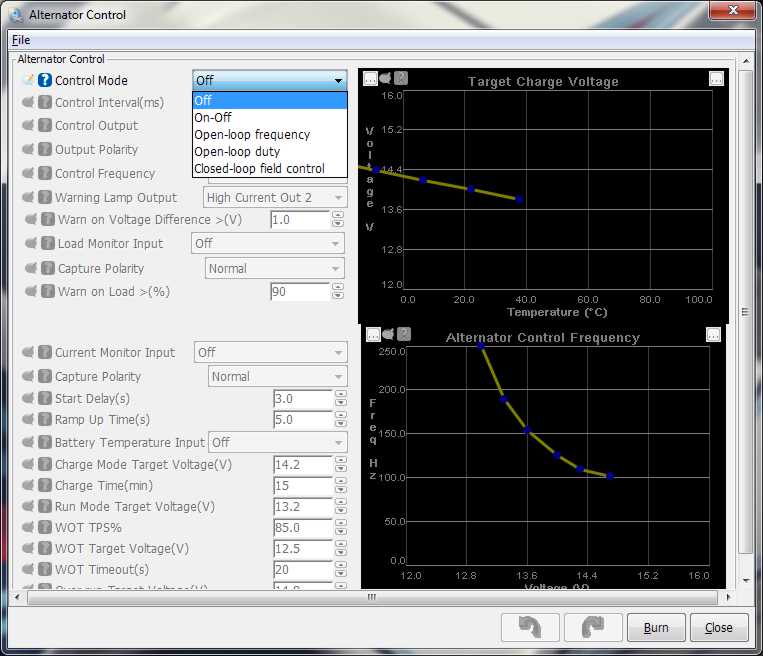Viewport: 763px width, 656px height.
Task: Click the pencil note icon beside Control Mode
Action: click(x=28, y=80)
